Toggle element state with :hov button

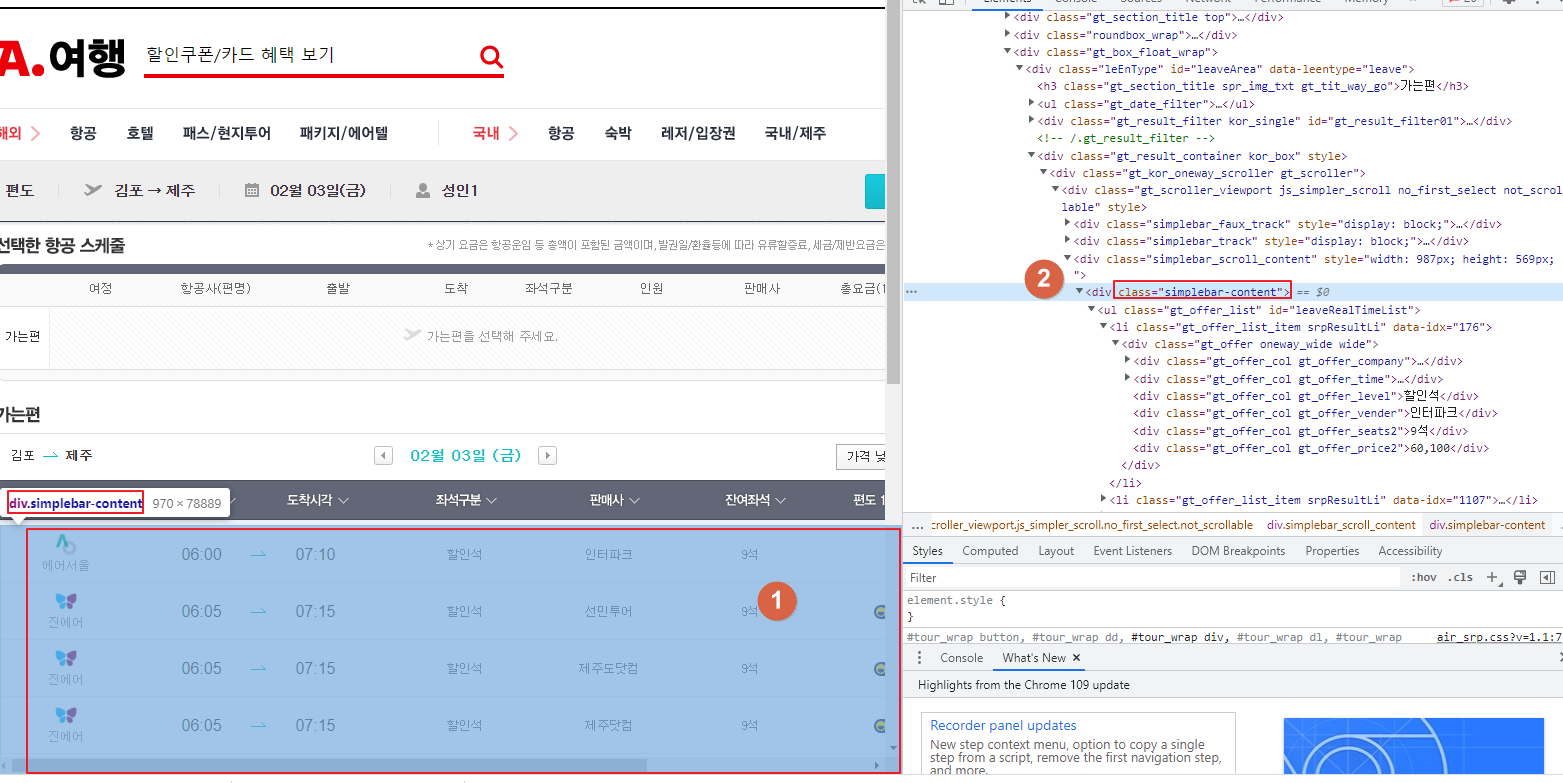(x=1424, y=577)
